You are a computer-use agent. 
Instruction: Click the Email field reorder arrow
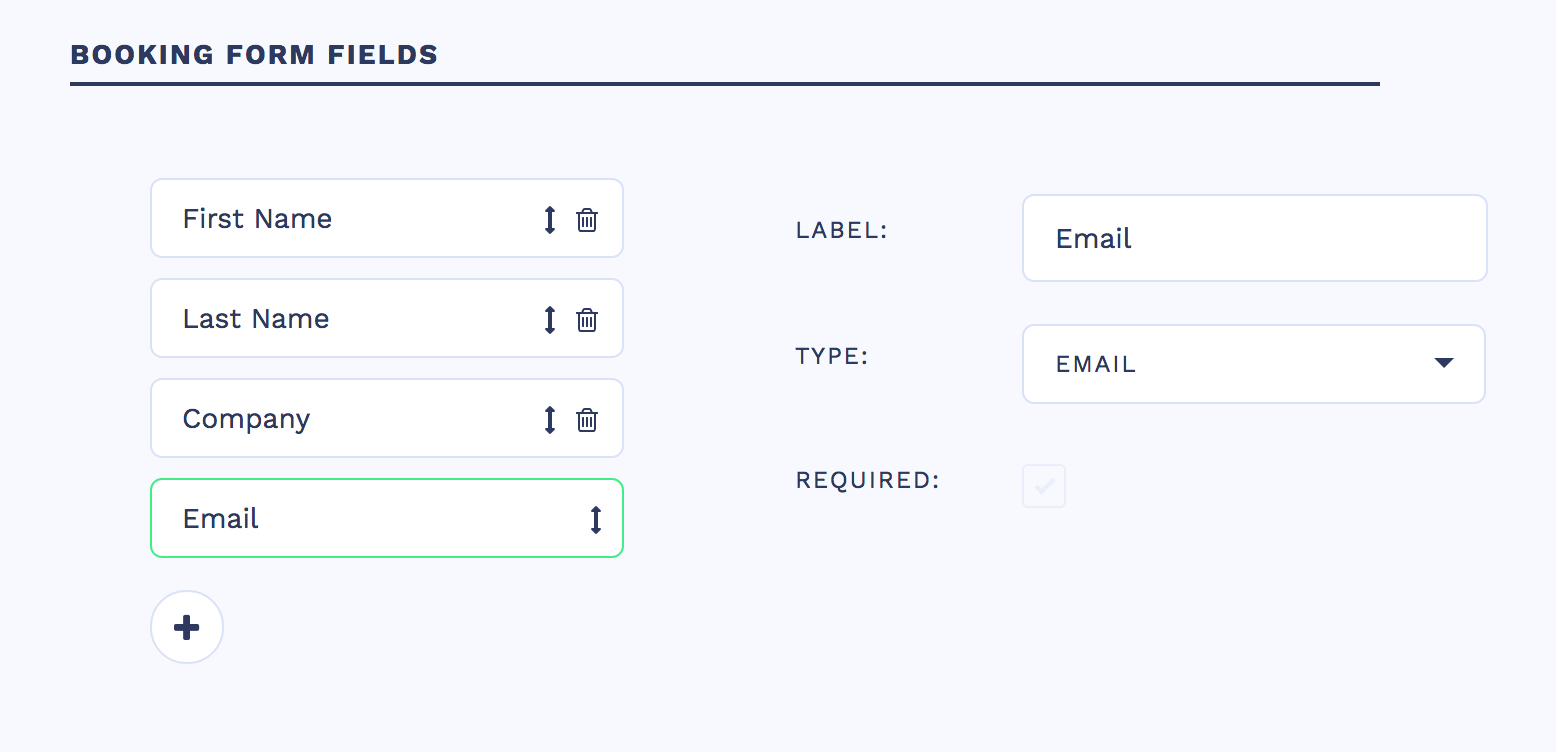pyautogui.click(x=596, y=520)
